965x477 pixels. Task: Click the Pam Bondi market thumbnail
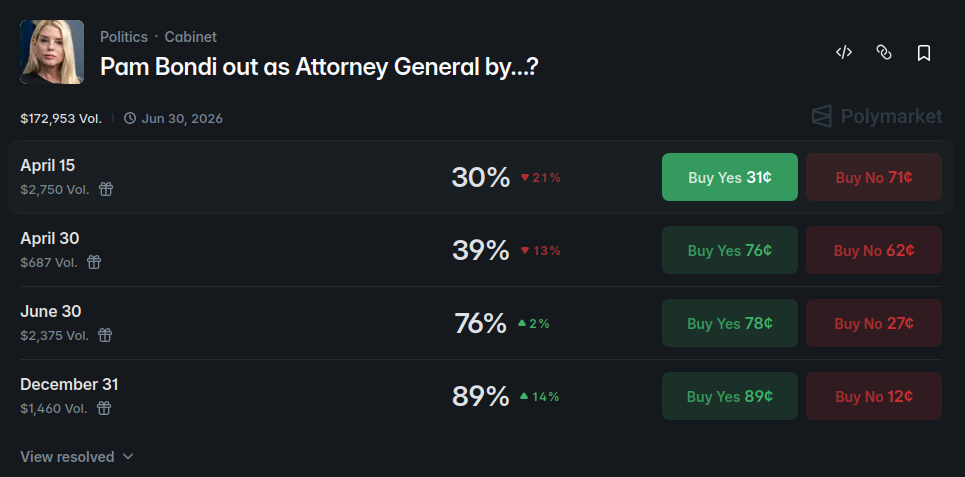click(52, 52)
